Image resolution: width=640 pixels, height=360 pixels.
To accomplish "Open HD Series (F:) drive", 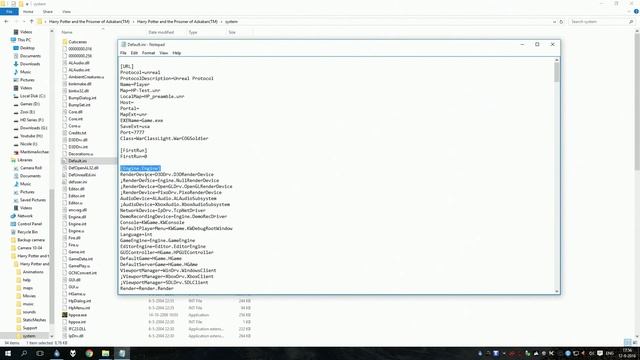I will [x=31, y=120].
